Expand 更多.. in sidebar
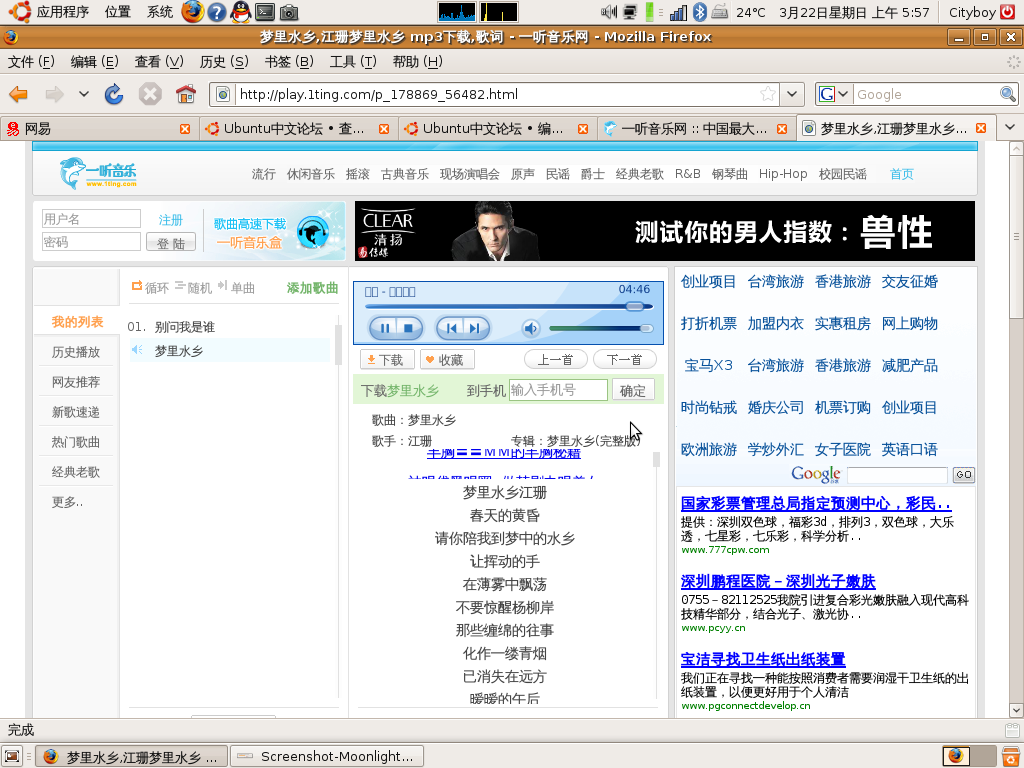This screenshot has width=1024, height=768. [67, 502]
